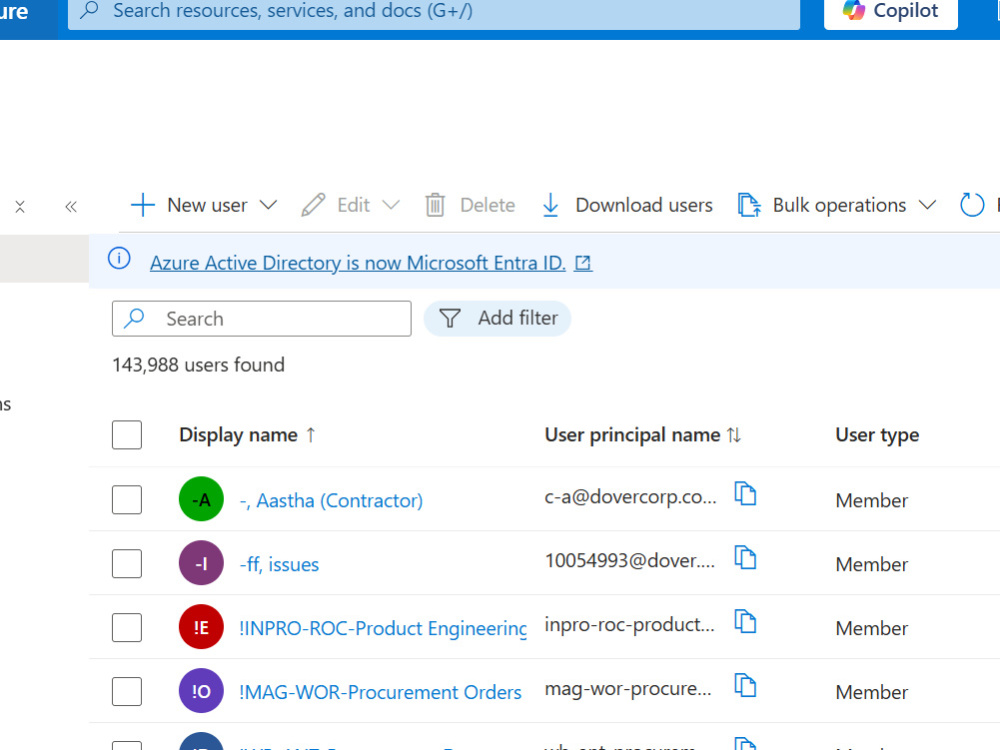Copy UPN mag-wor-procure... with copy icon
The height and width of the screenshot is (750, 1000).
pyautogui.click(x=745, y=686)
